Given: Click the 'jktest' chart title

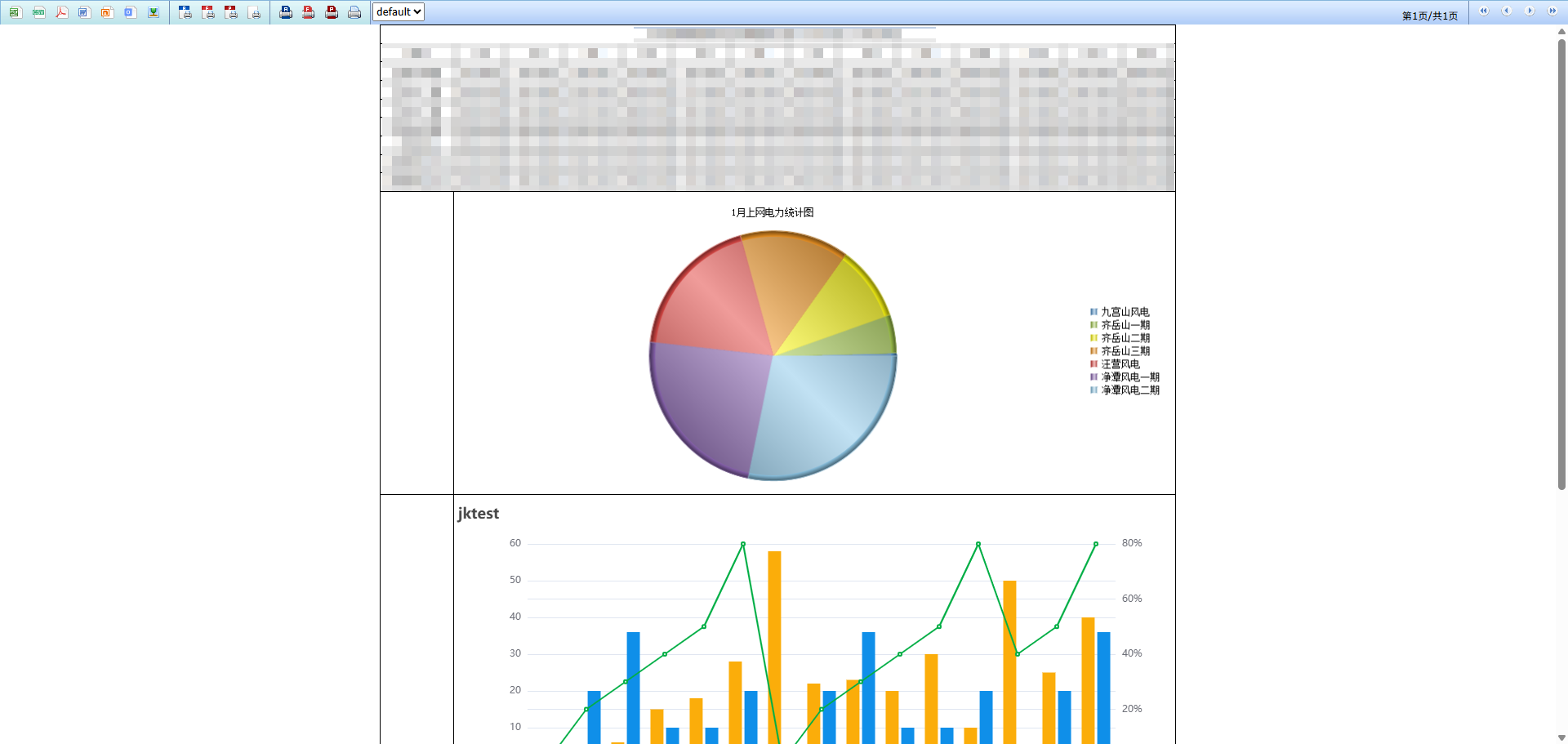Looking at the screenshot, I should point(479,514).
